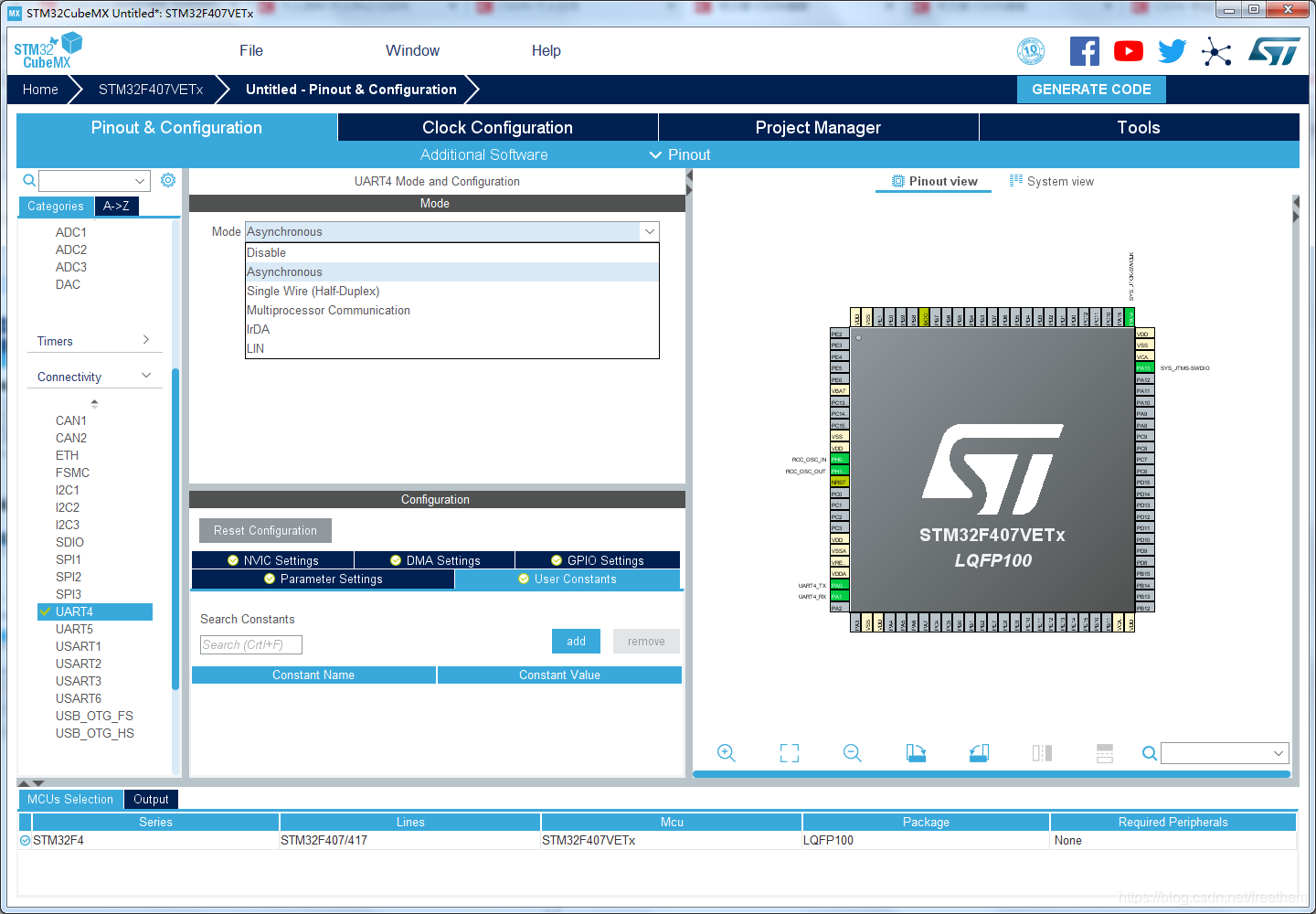Click the GENERATE CODE button
The image size is (1316, 914).
(x=1091, y=89)
